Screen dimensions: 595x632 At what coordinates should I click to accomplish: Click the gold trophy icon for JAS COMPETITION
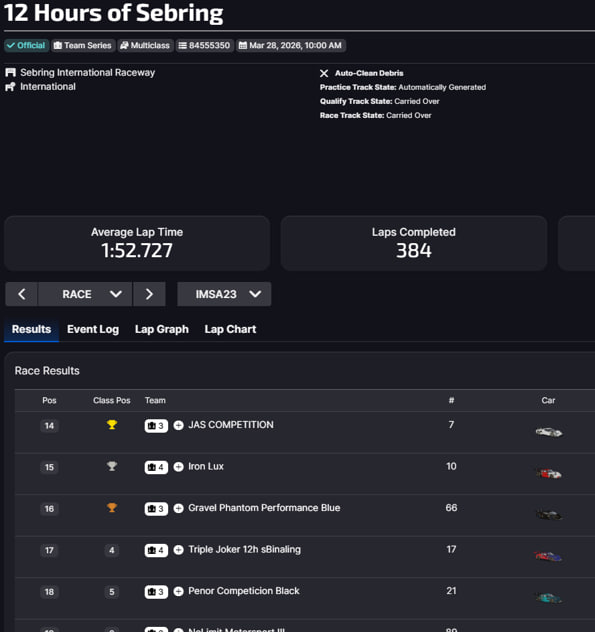(x=112, y=424)
